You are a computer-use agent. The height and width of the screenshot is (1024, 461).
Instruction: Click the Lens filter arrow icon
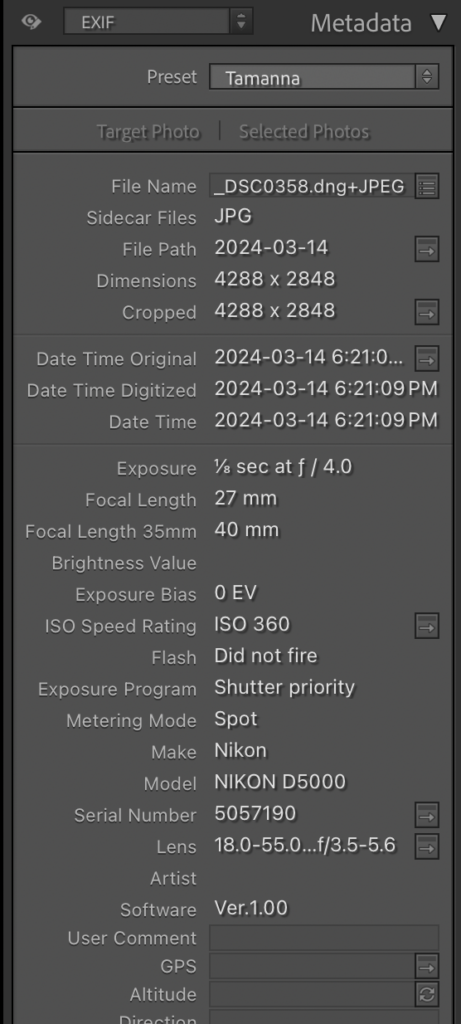tap(427, 846)
